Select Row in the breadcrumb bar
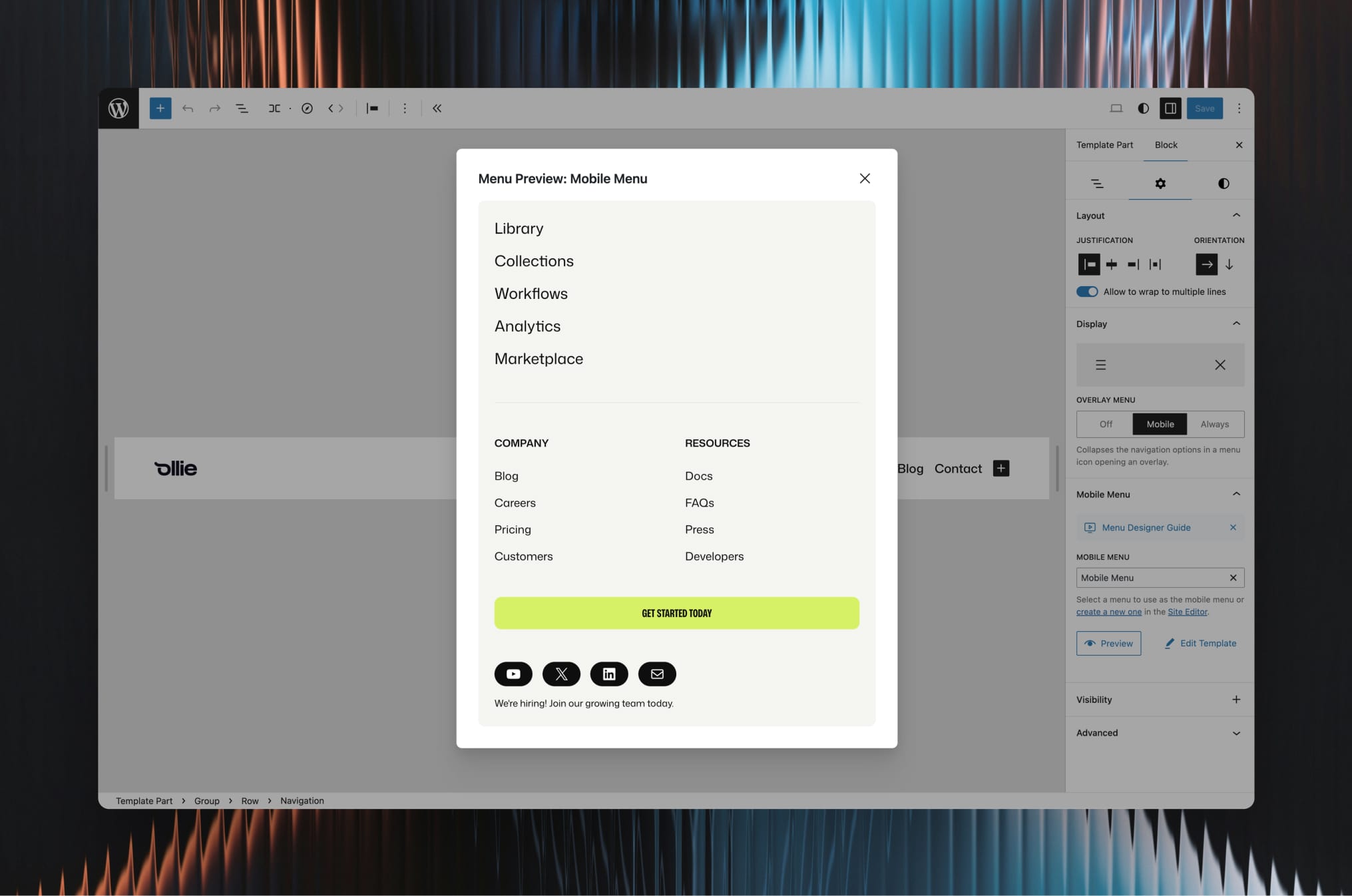Viewport: 1352px width, 896px height. [250, 800]
